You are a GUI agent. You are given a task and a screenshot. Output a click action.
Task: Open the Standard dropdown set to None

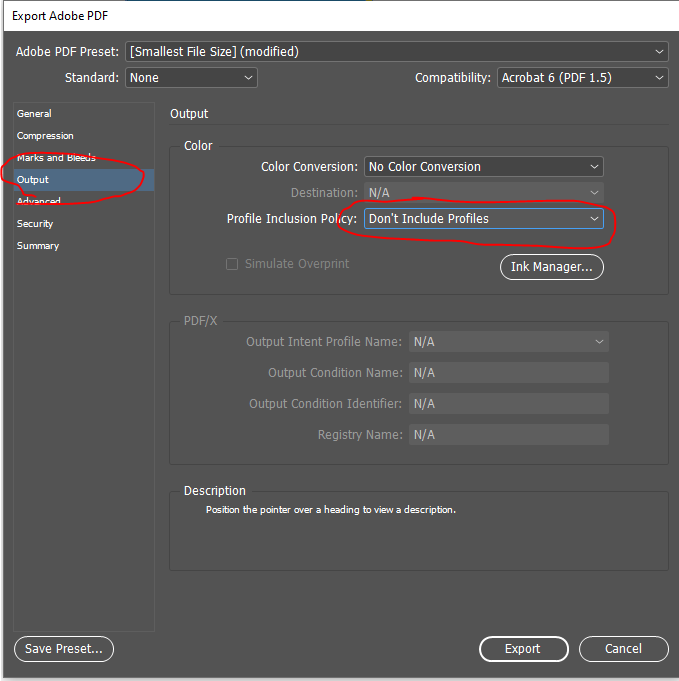pos(191,78)
